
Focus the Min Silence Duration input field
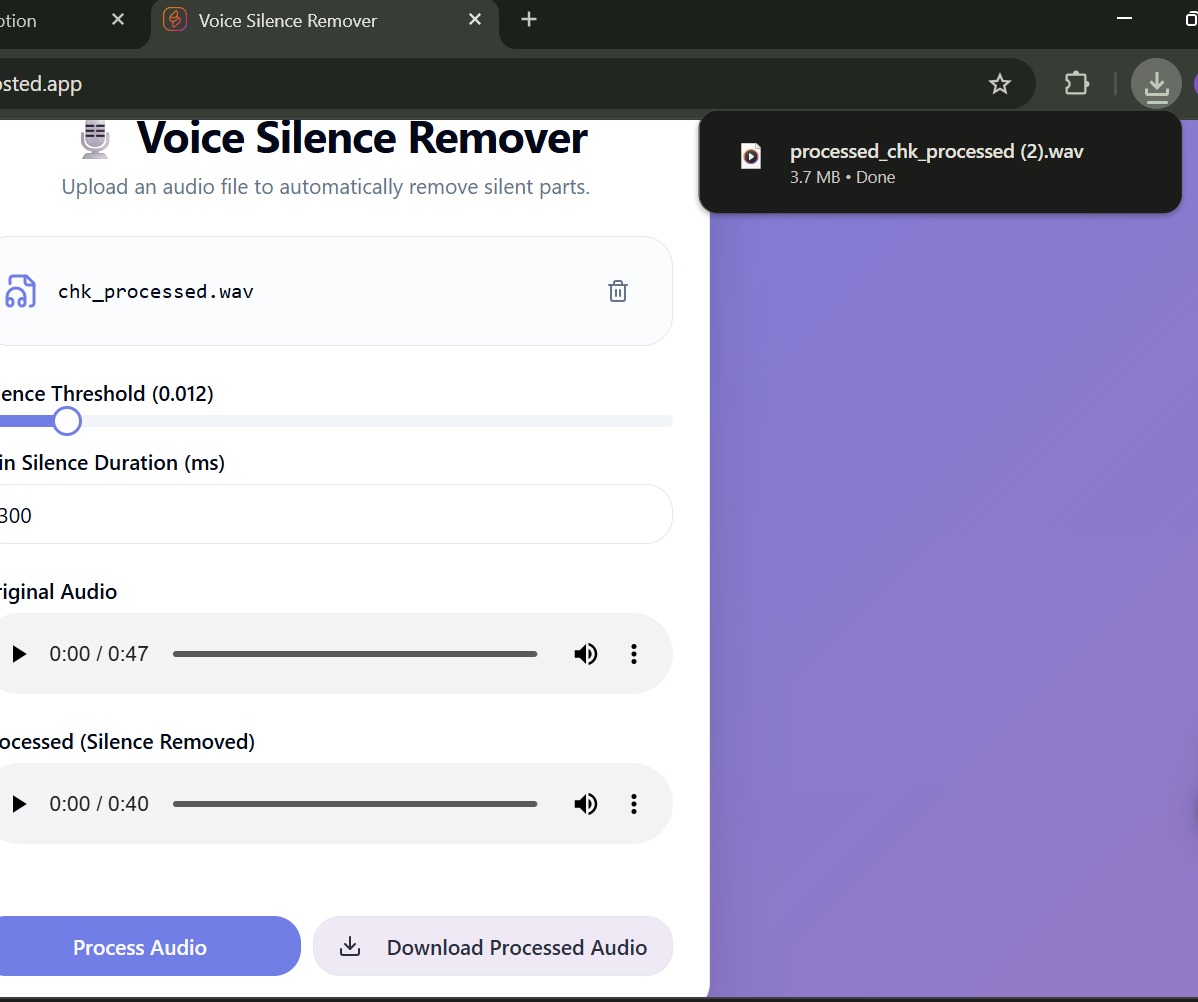[x=330, y=515]
